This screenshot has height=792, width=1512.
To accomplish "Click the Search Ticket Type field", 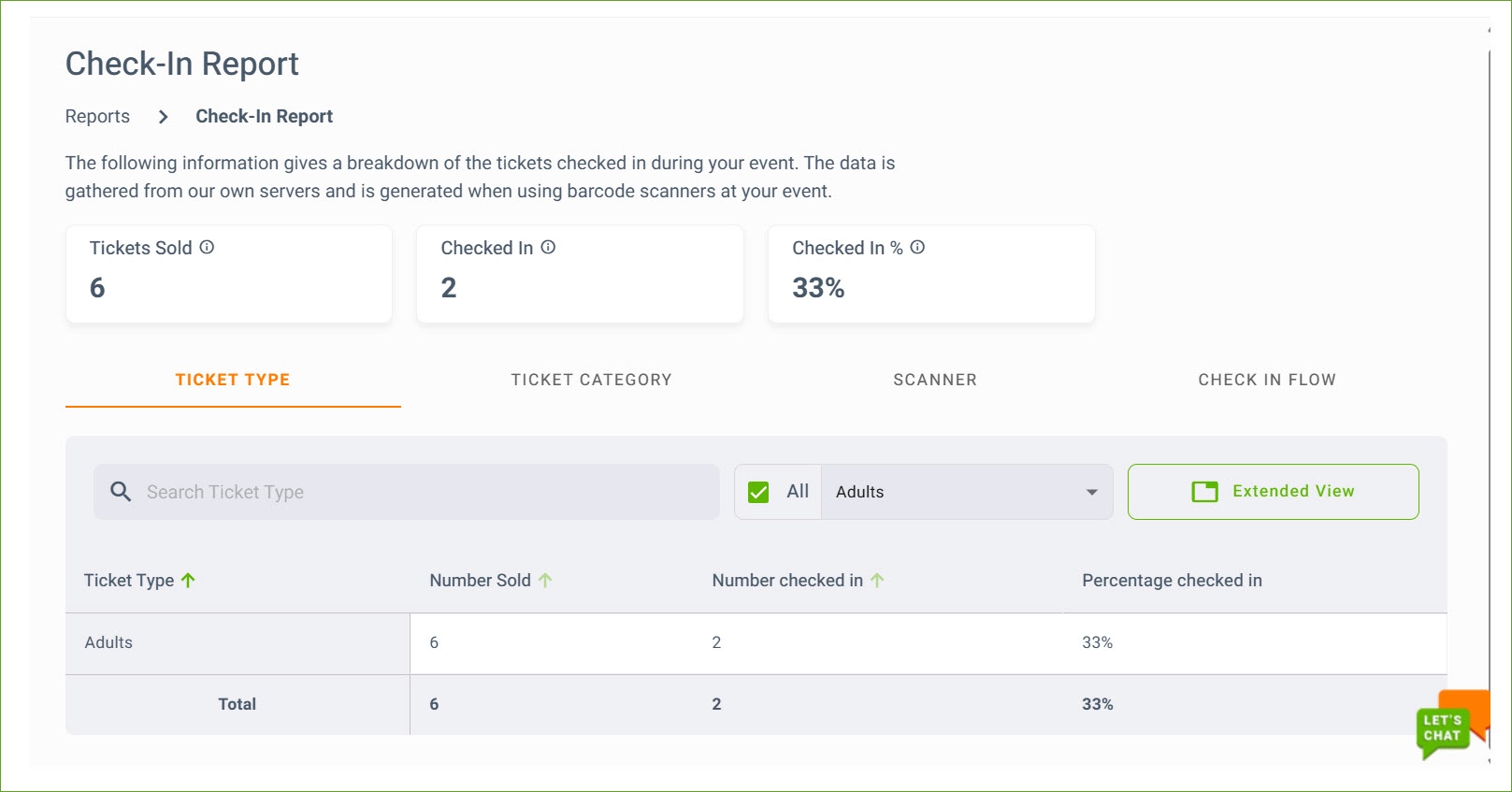I will (x=421, y=492).
